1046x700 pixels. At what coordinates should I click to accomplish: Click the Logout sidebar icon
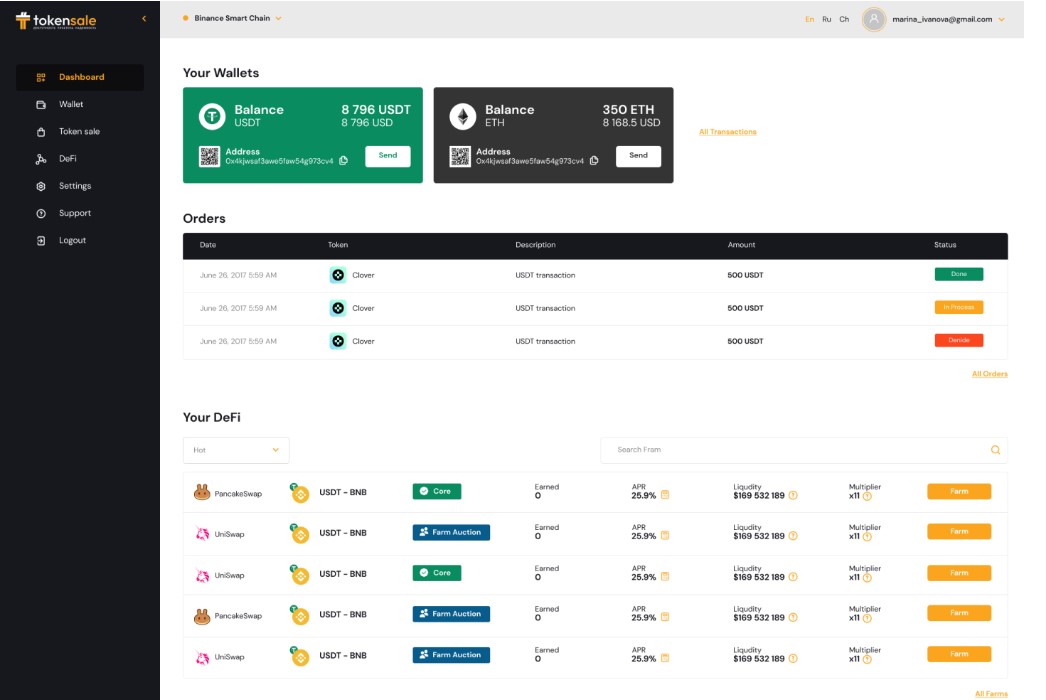[41, 240]
